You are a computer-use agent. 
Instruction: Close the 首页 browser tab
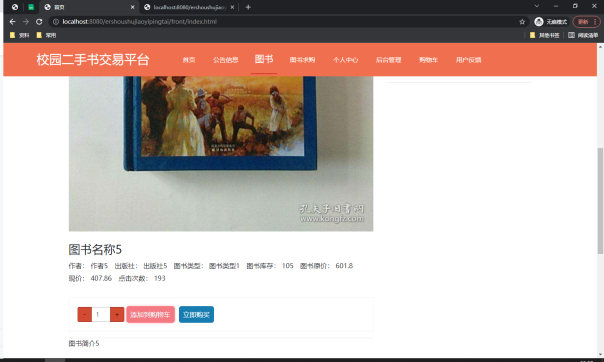[133, 7]
